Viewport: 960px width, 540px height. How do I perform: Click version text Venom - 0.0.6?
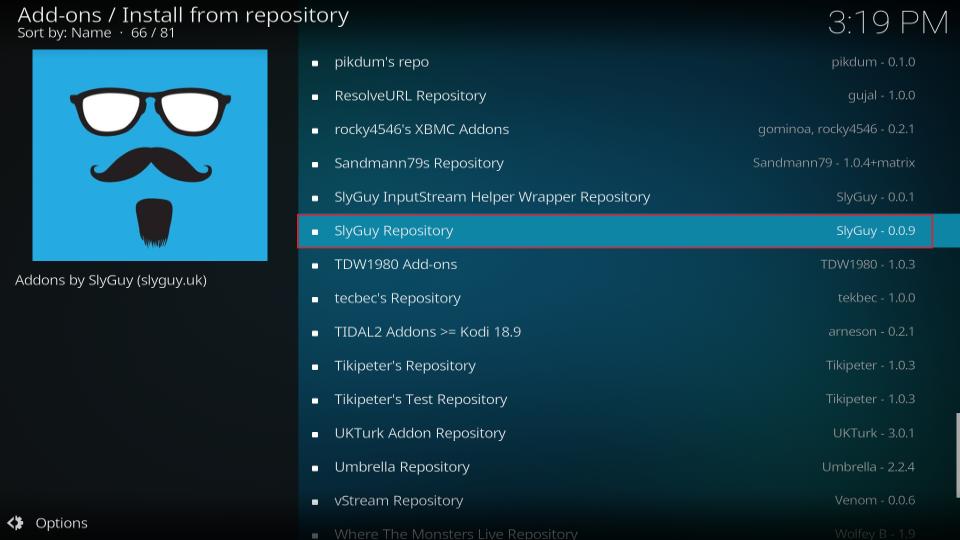point(875,500)
